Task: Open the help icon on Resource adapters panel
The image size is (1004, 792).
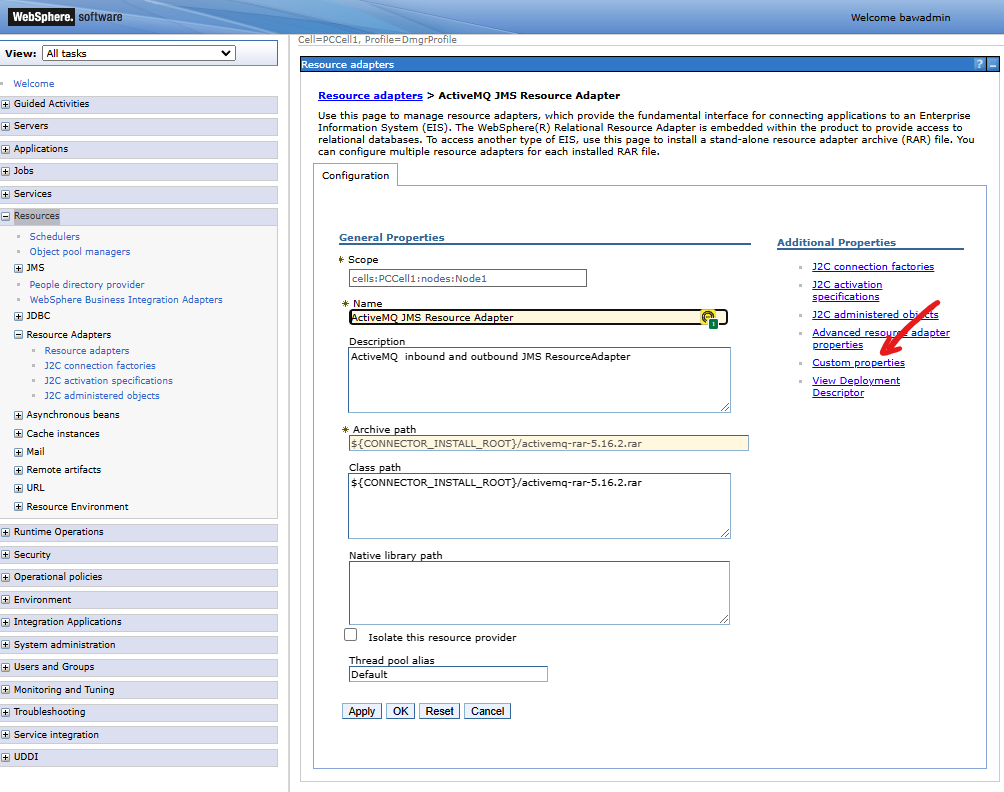Action: point(978,64)
